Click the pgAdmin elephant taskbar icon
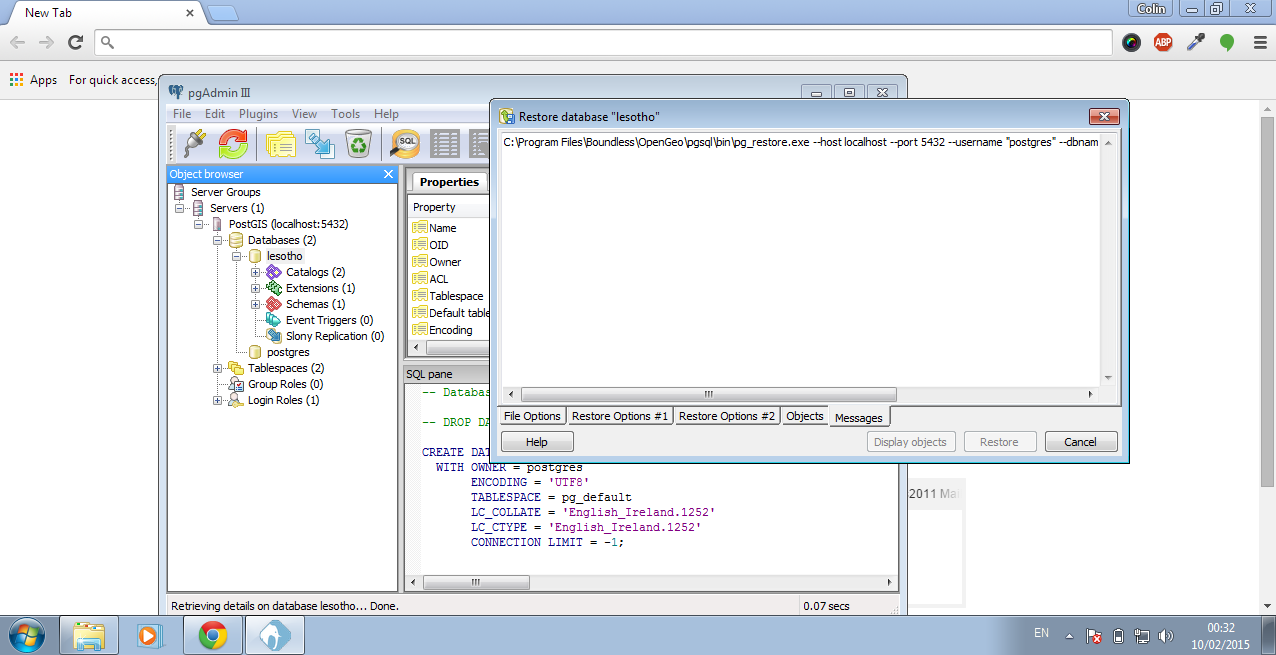 click(x=274, y=635)
